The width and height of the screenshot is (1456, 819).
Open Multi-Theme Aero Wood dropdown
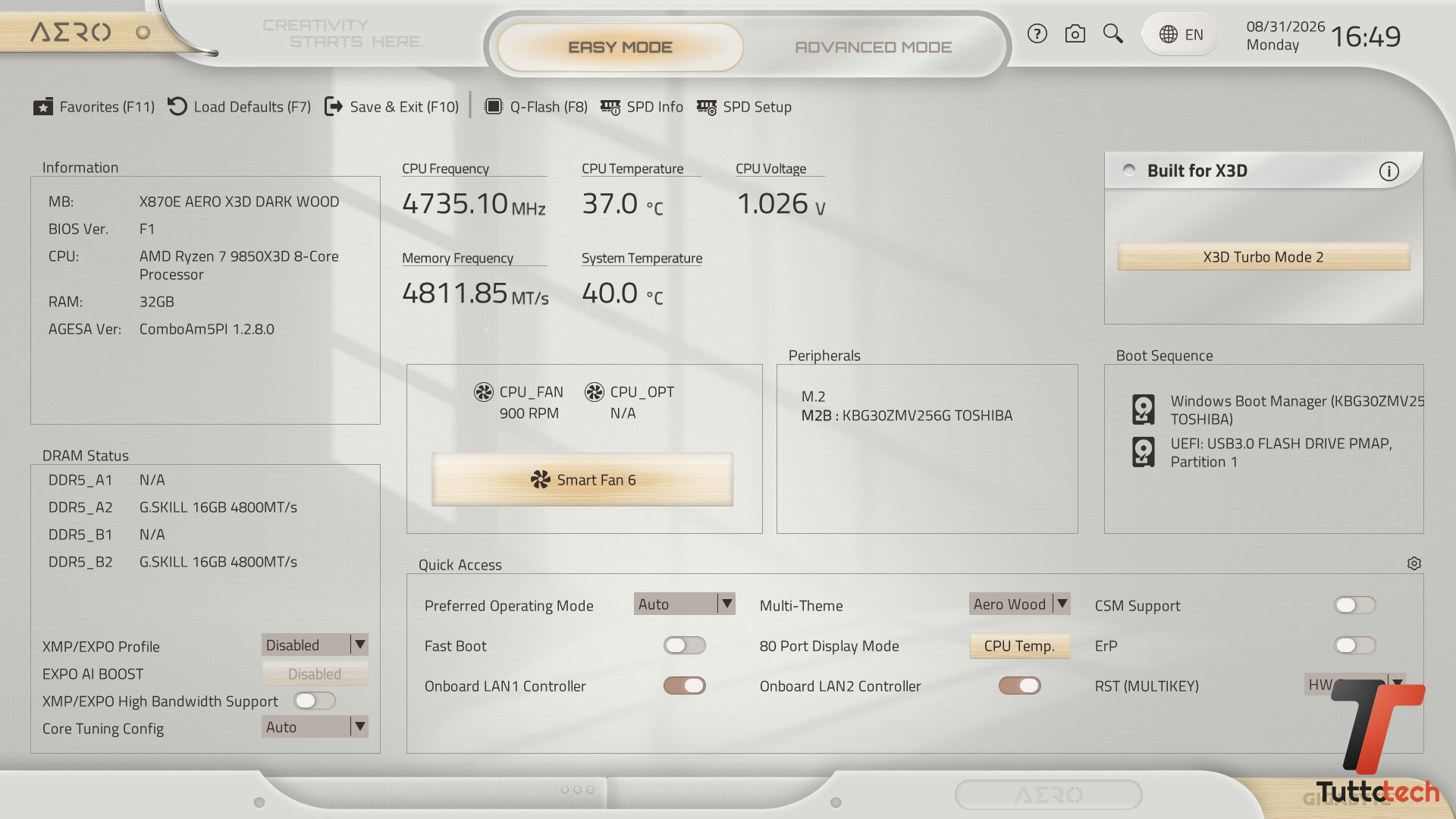tap(1020, 604)
